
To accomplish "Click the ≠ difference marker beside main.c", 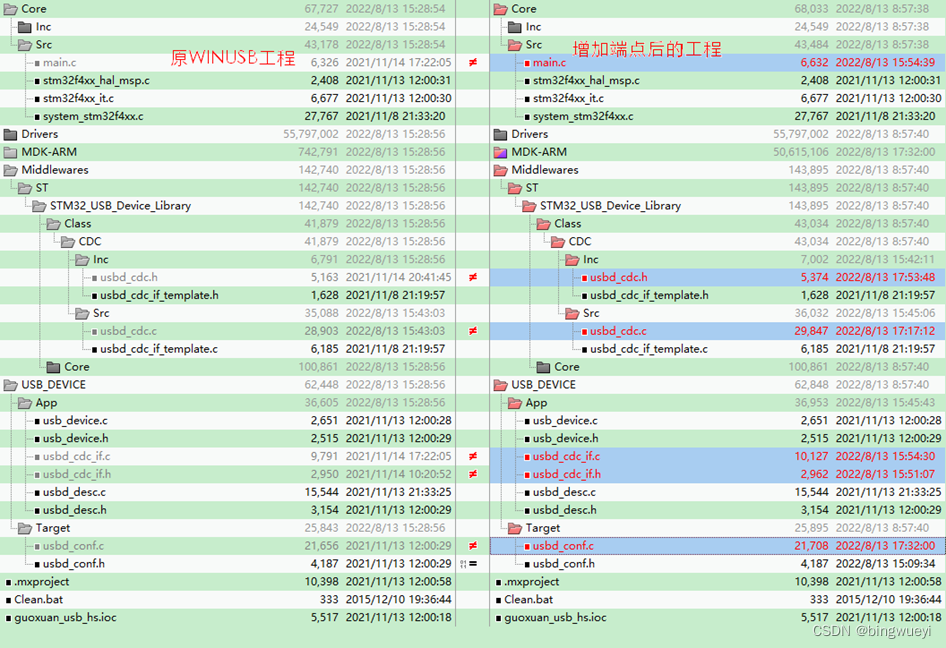I will click(x=472, y=62).
